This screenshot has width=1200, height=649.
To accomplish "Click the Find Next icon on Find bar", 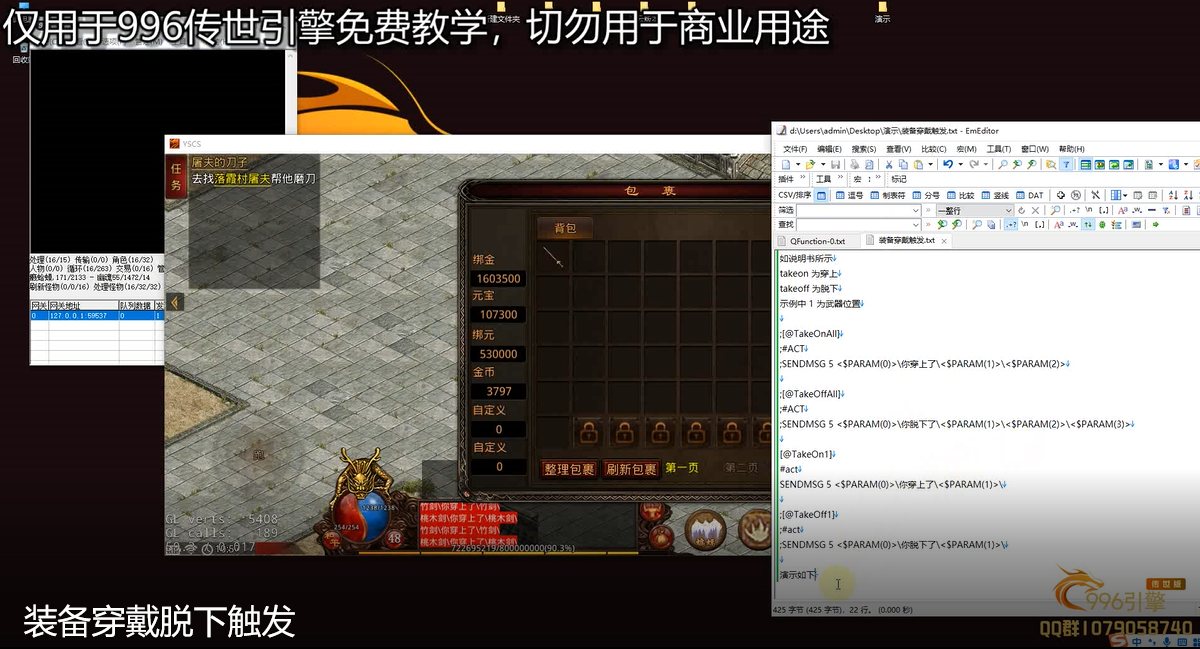I will click(942, 224).
